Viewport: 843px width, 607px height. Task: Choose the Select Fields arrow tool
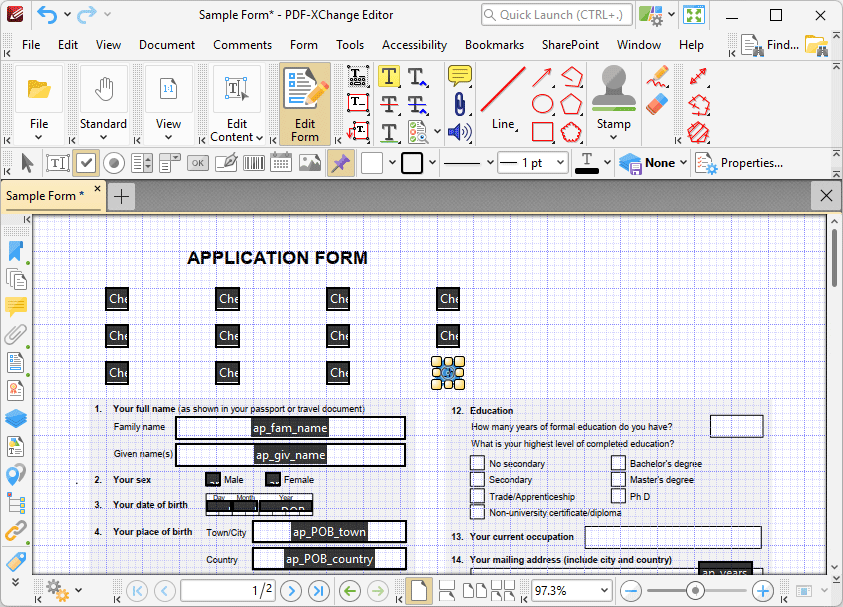click(27, 163)
